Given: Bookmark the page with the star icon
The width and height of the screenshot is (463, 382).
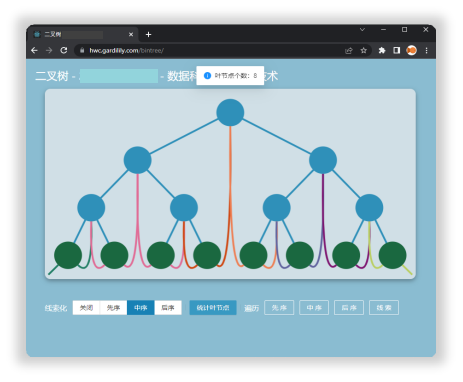Looking at the screenshot, I should click(364, 50).
